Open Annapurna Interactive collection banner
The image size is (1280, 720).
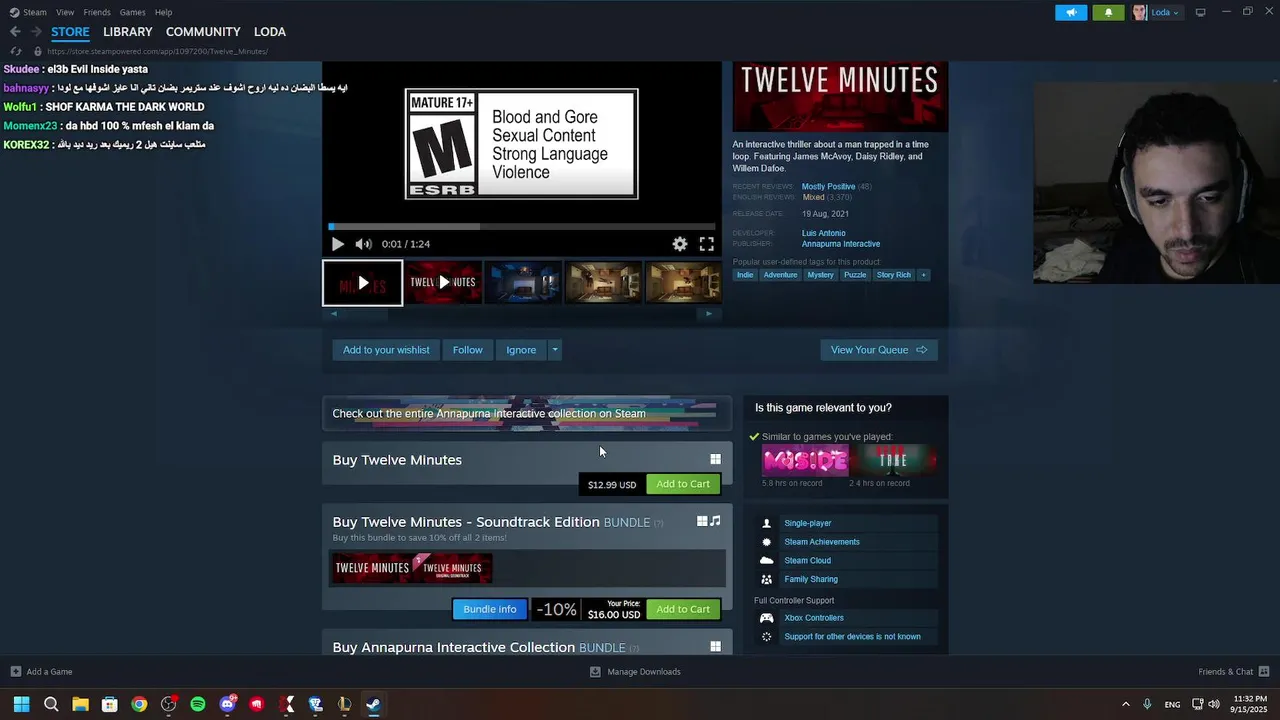(x=527, y=414)
